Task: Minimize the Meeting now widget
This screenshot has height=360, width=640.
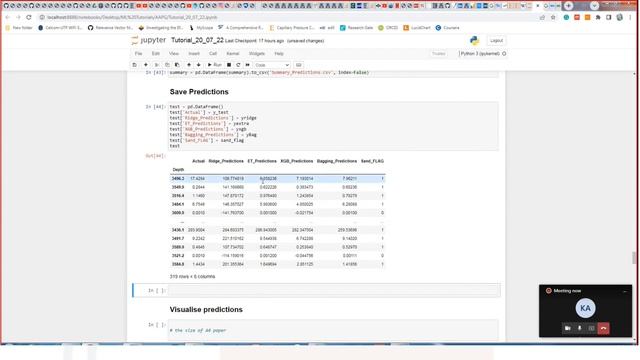Action: click(x=624, y=291)
